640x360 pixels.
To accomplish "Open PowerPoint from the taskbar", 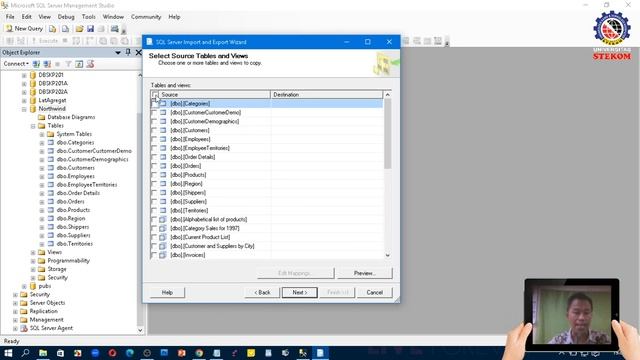I will [182, 353].
